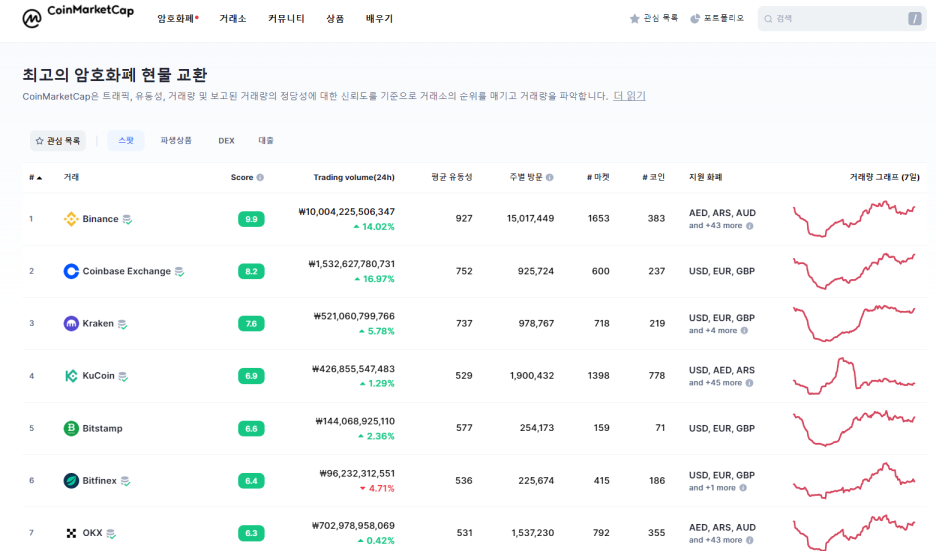Viewport: 936px width, 551px height.
Task: Click the 6.4 score badge for Bitfinex
Action: (251, 481)
